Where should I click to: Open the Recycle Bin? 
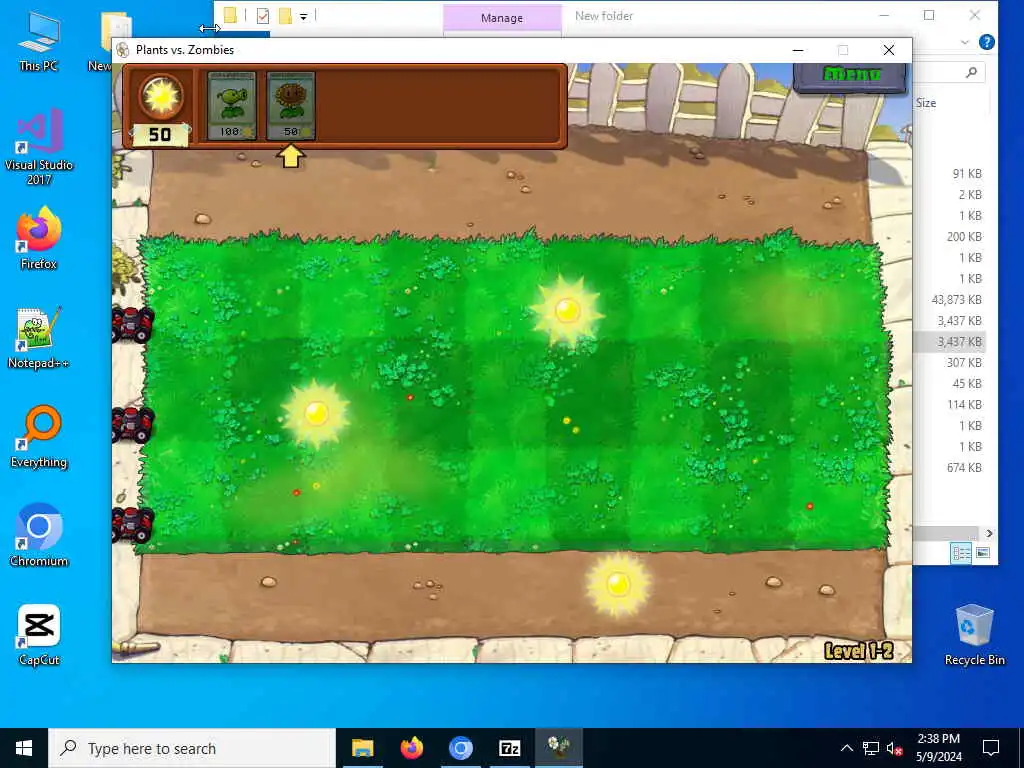[x=974, y=635]
